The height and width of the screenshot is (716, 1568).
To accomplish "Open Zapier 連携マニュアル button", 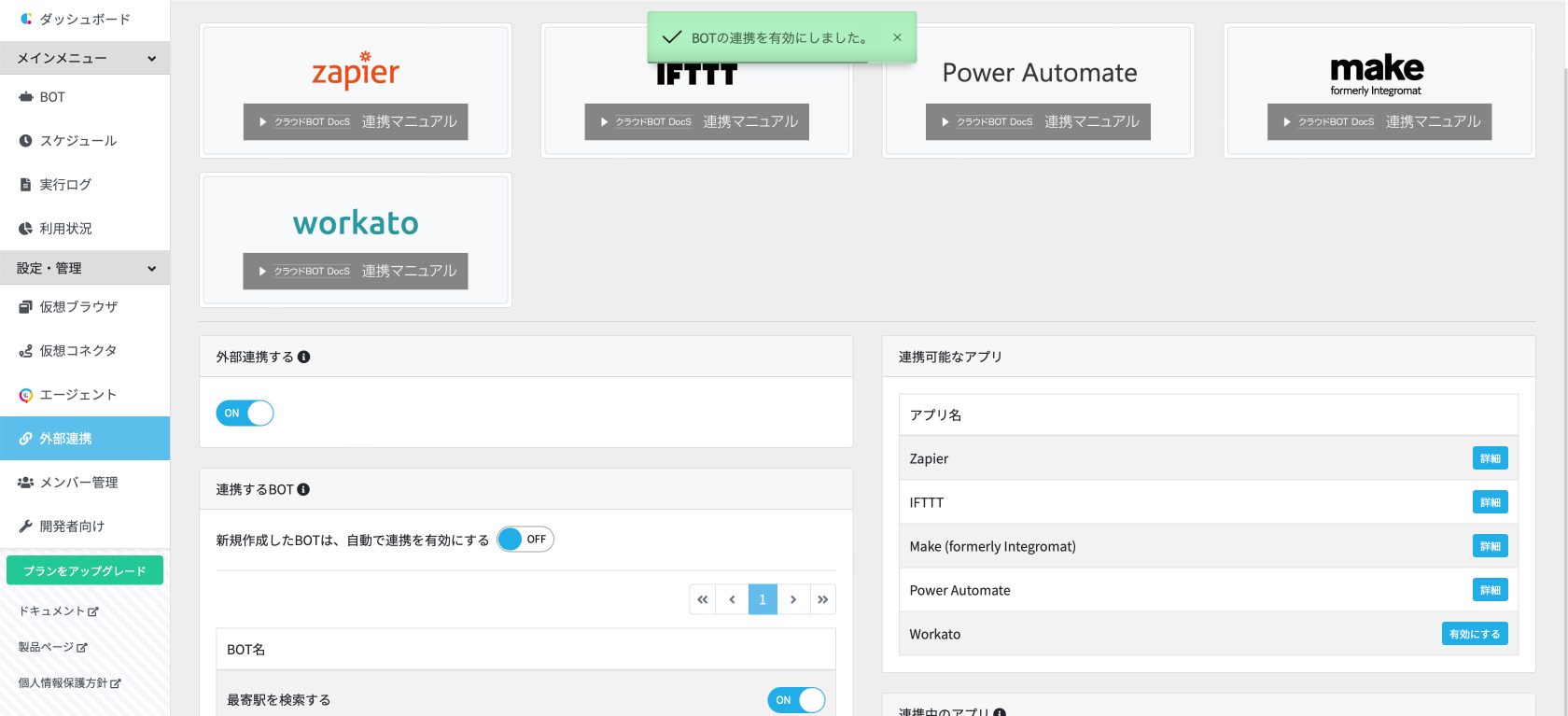I will 356,122.
